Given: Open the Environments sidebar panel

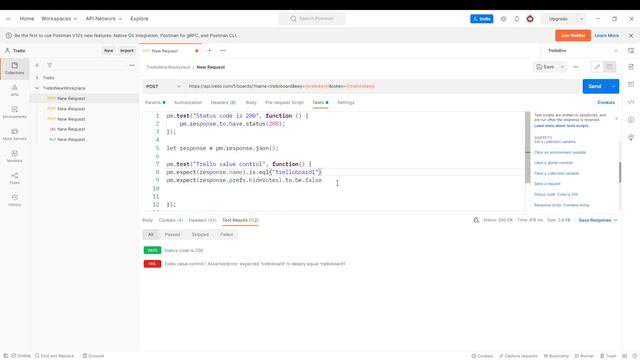Looking at the screenshot, I should [15, 112].
